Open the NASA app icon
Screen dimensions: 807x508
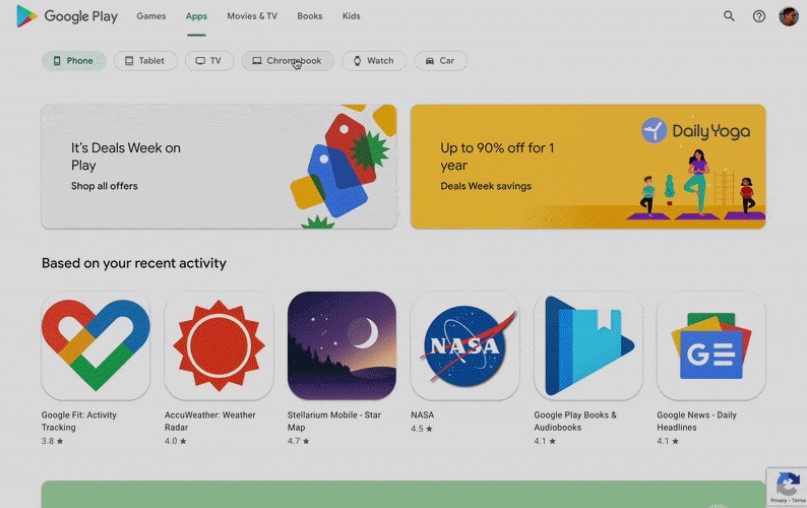465,346
